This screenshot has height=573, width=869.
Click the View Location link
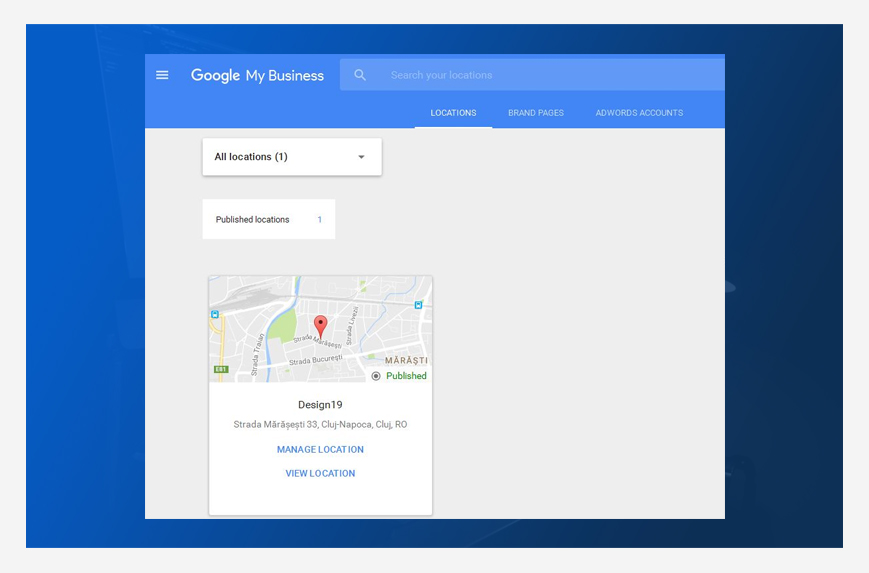tap(320, 473)
